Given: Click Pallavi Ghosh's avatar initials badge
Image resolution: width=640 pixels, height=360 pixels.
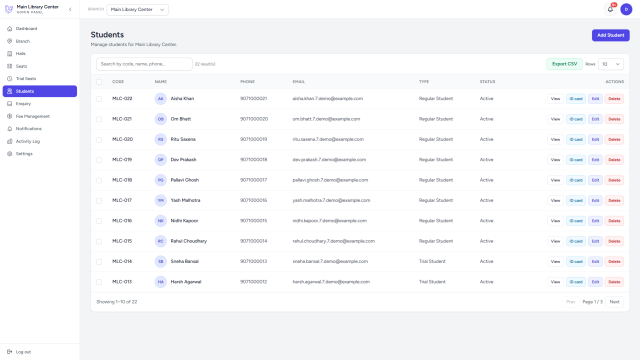Looking at the screenshot, I should [161, 180].
